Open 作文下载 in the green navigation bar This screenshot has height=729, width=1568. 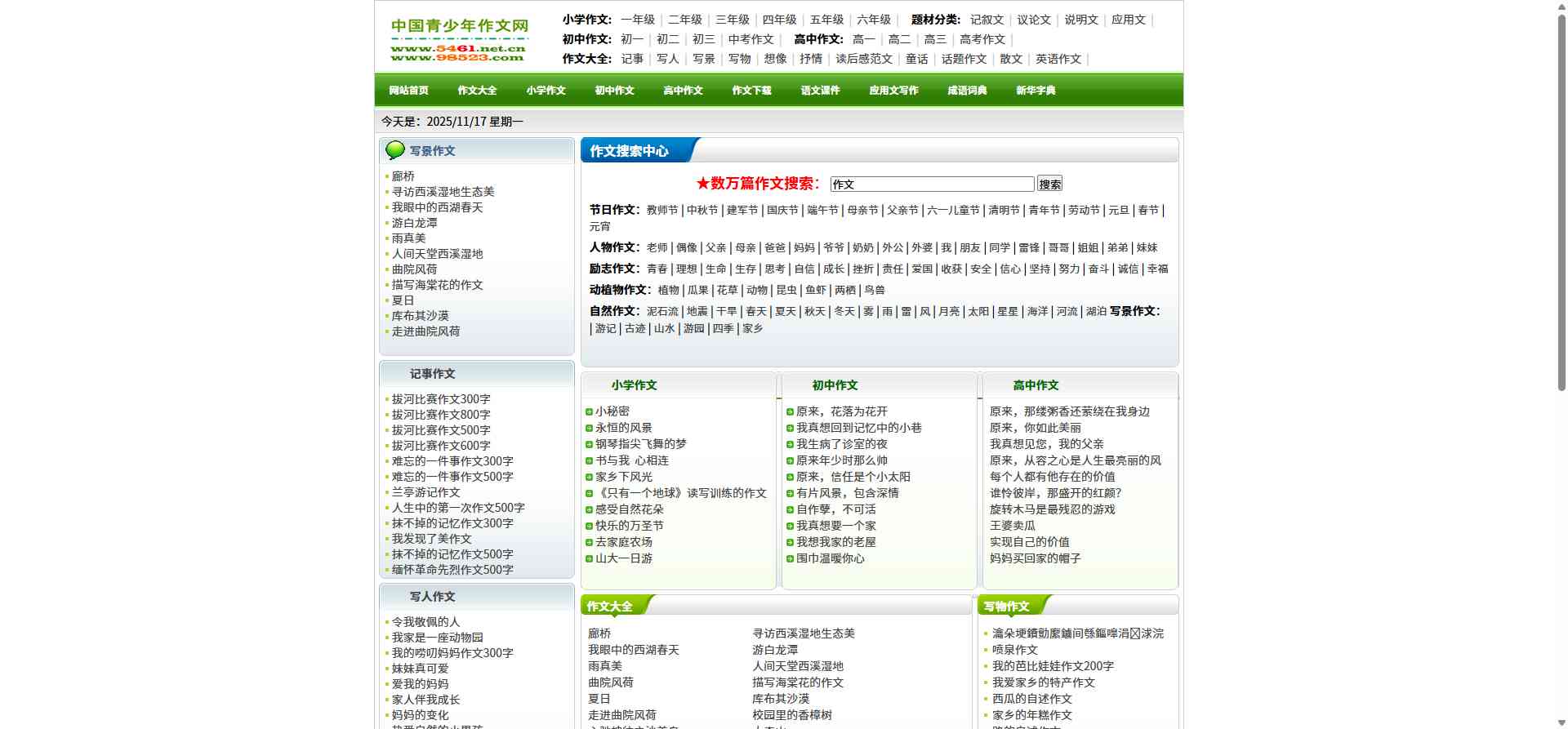[751, 91]
